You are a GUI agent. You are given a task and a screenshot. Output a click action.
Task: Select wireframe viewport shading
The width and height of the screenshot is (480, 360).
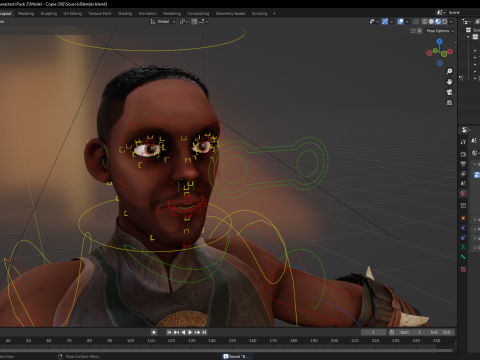pyautogui.click(x=425, y=21)
